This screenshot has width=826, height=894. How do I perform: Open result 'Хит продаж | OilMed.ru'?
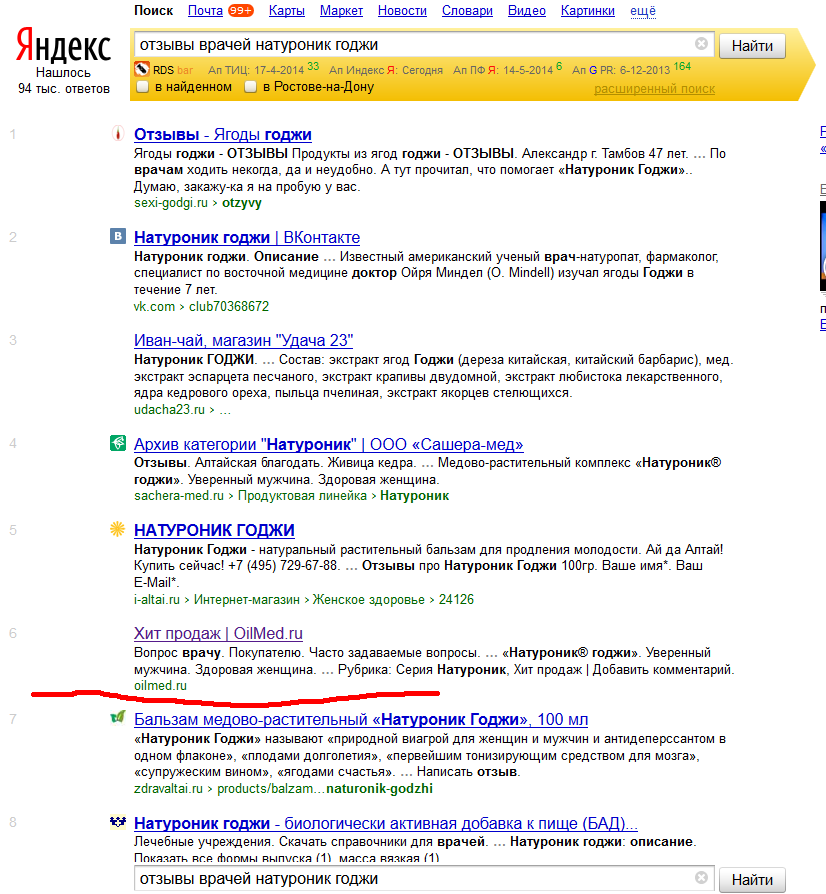tap(218, 633)
